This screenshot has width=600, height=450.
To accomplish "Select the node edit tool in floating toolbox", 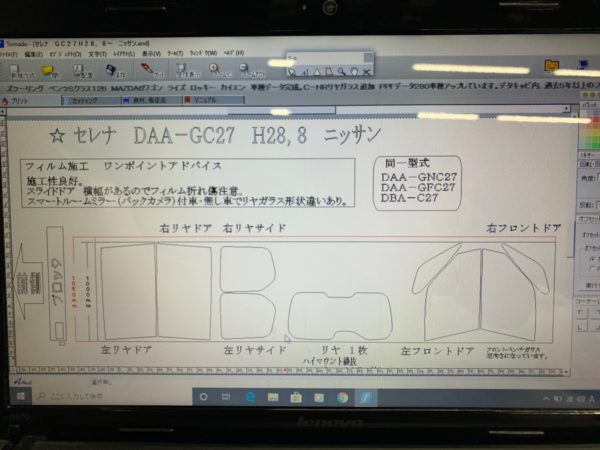I will coord(305,72).
